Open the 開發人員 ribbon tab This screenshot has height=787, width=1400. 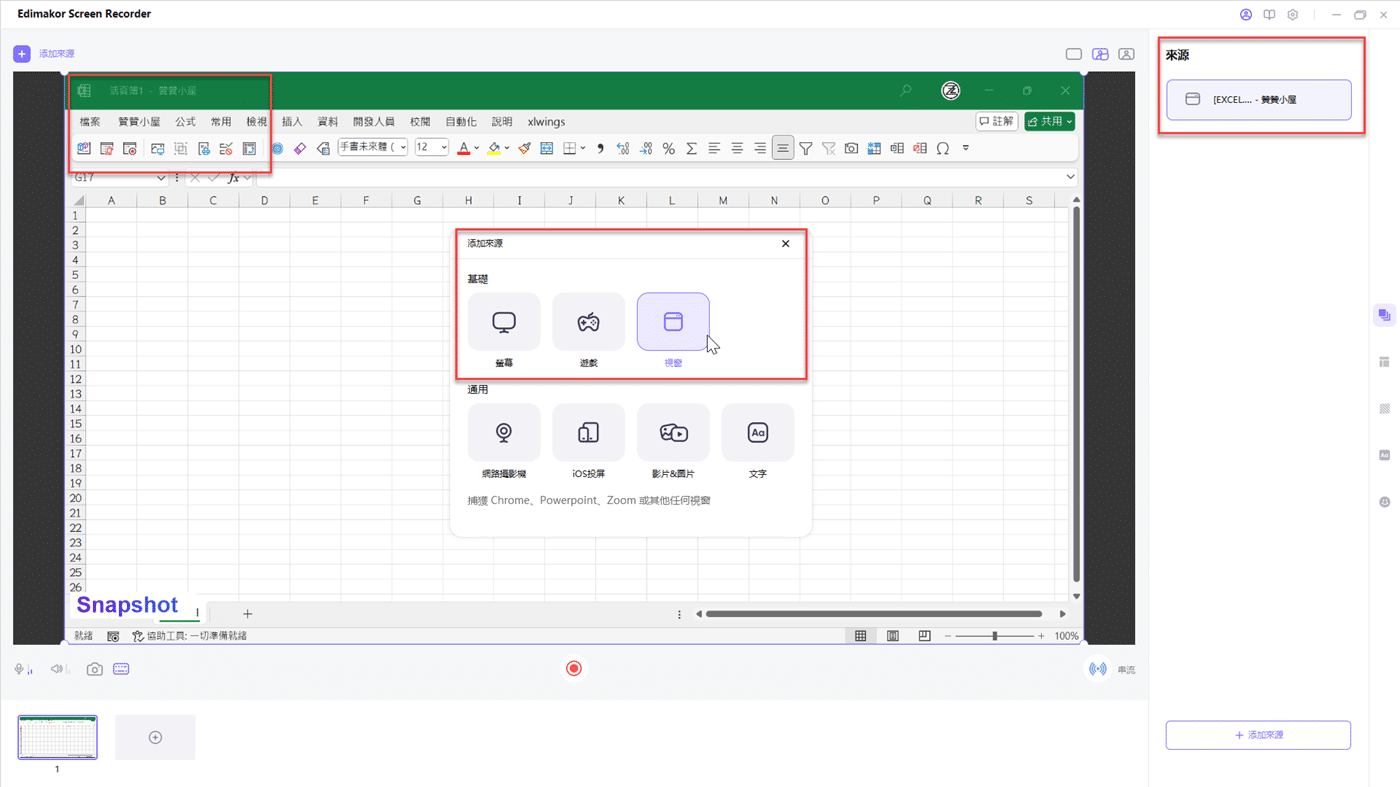click(374, 122)
